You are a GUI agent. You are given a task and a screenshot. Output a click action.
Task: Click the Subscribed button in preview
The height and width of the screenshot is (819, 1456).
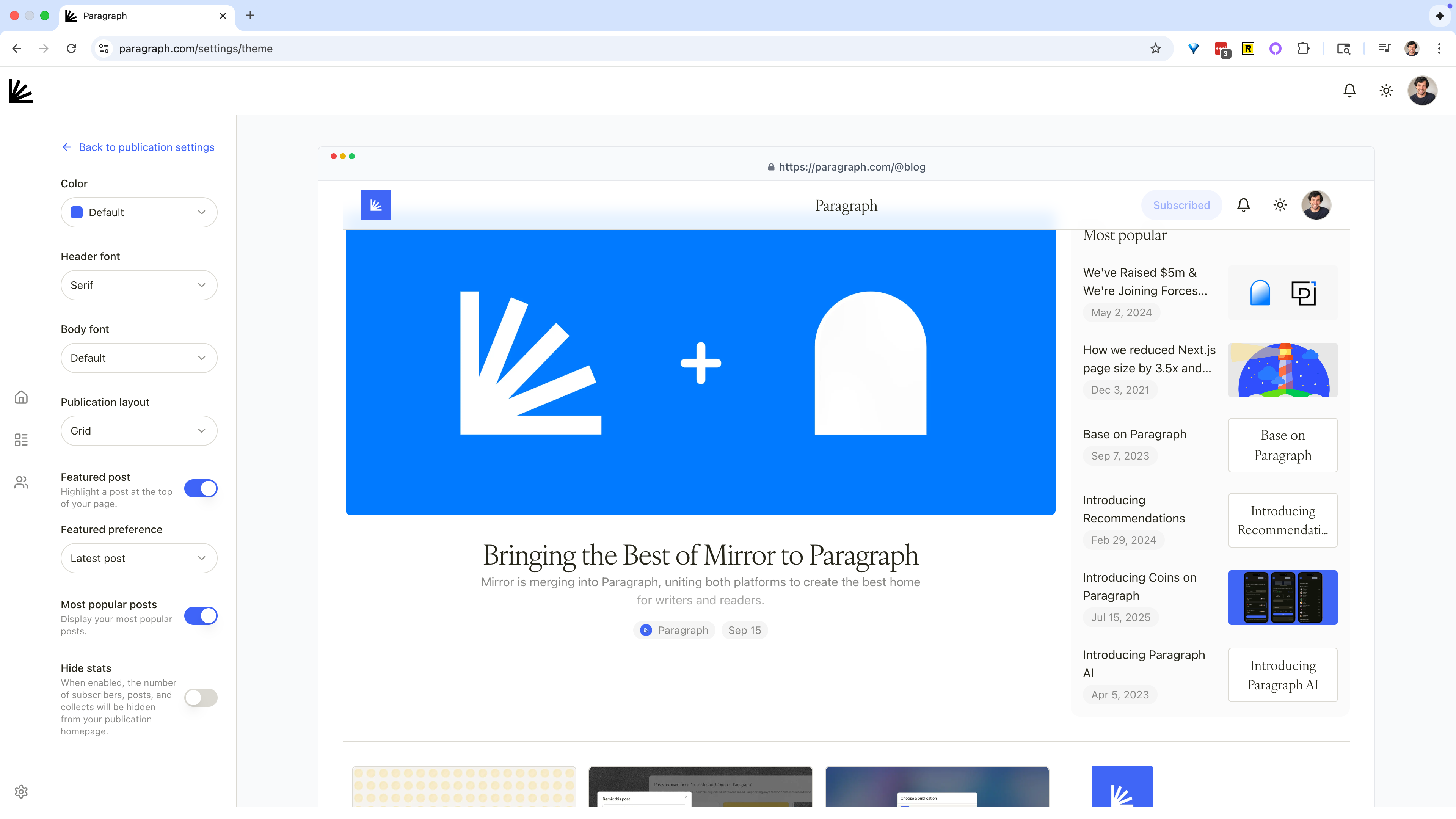[1181, 205]
